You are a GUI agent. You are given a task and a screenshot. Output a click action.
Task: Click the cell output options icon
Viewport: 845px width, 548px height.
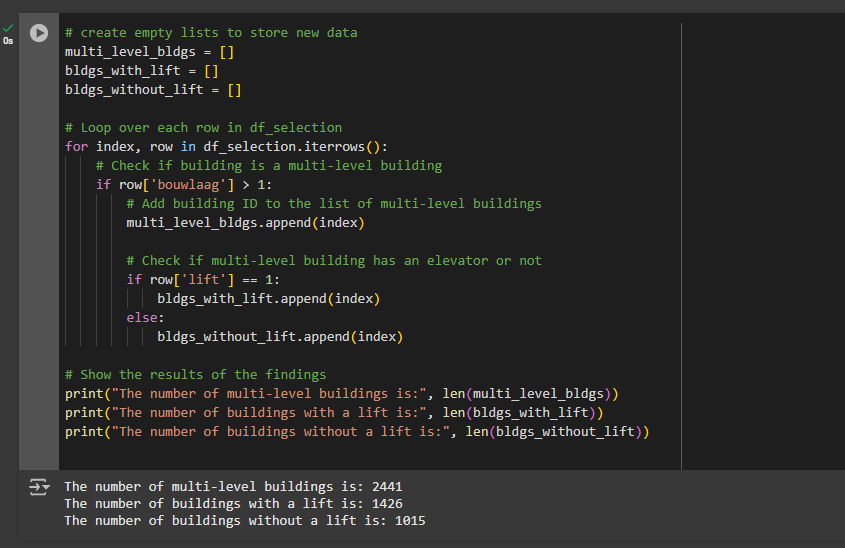pos(38,487)
